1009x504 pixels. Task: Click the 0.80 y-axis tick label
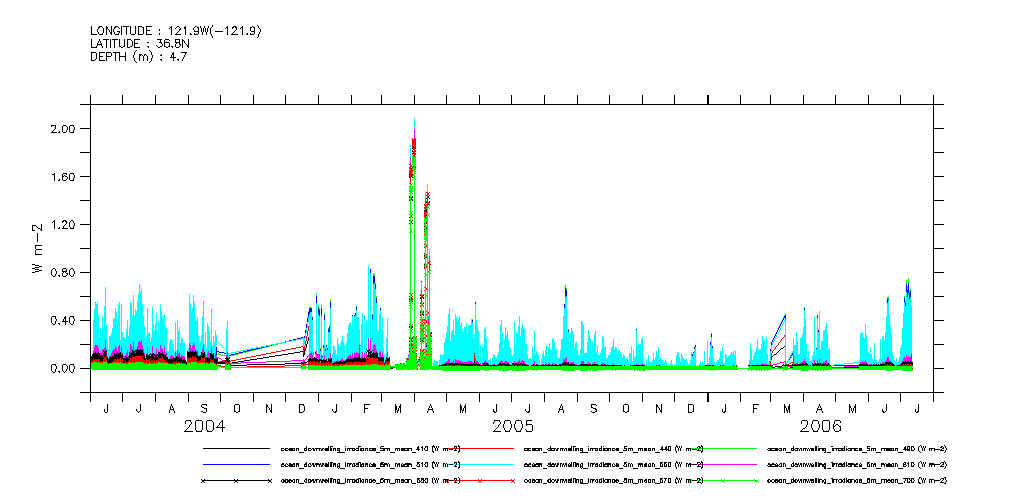[x=63, y=273]
